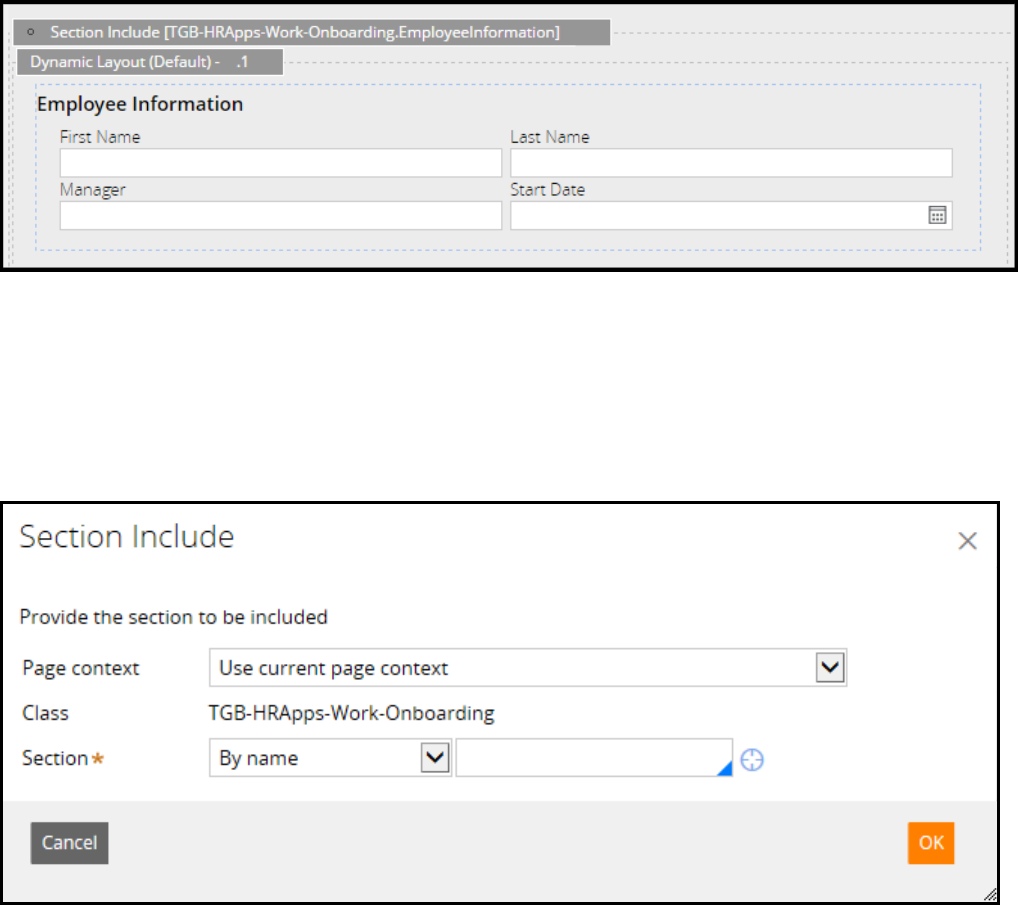Focus the Last Name input box

730,163
